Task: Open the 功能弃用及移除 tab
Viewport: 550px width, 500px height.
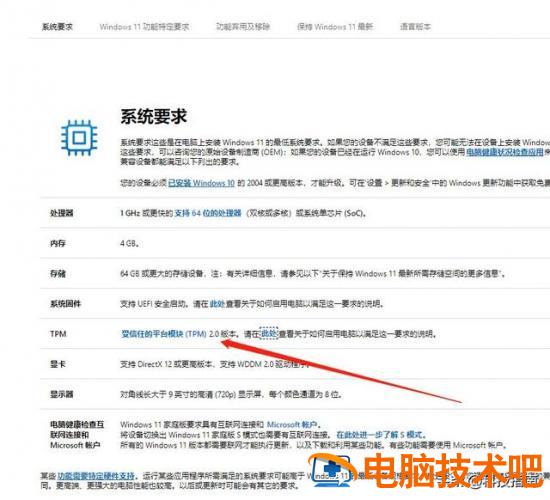Action: point(243,27)
